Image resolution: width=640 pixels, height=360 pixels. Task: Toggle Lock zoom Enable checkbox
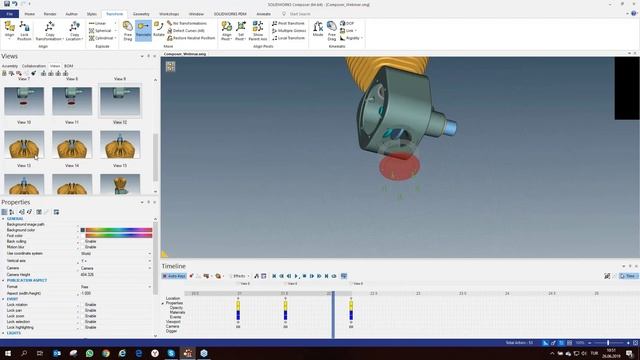[x=82, y=316]
